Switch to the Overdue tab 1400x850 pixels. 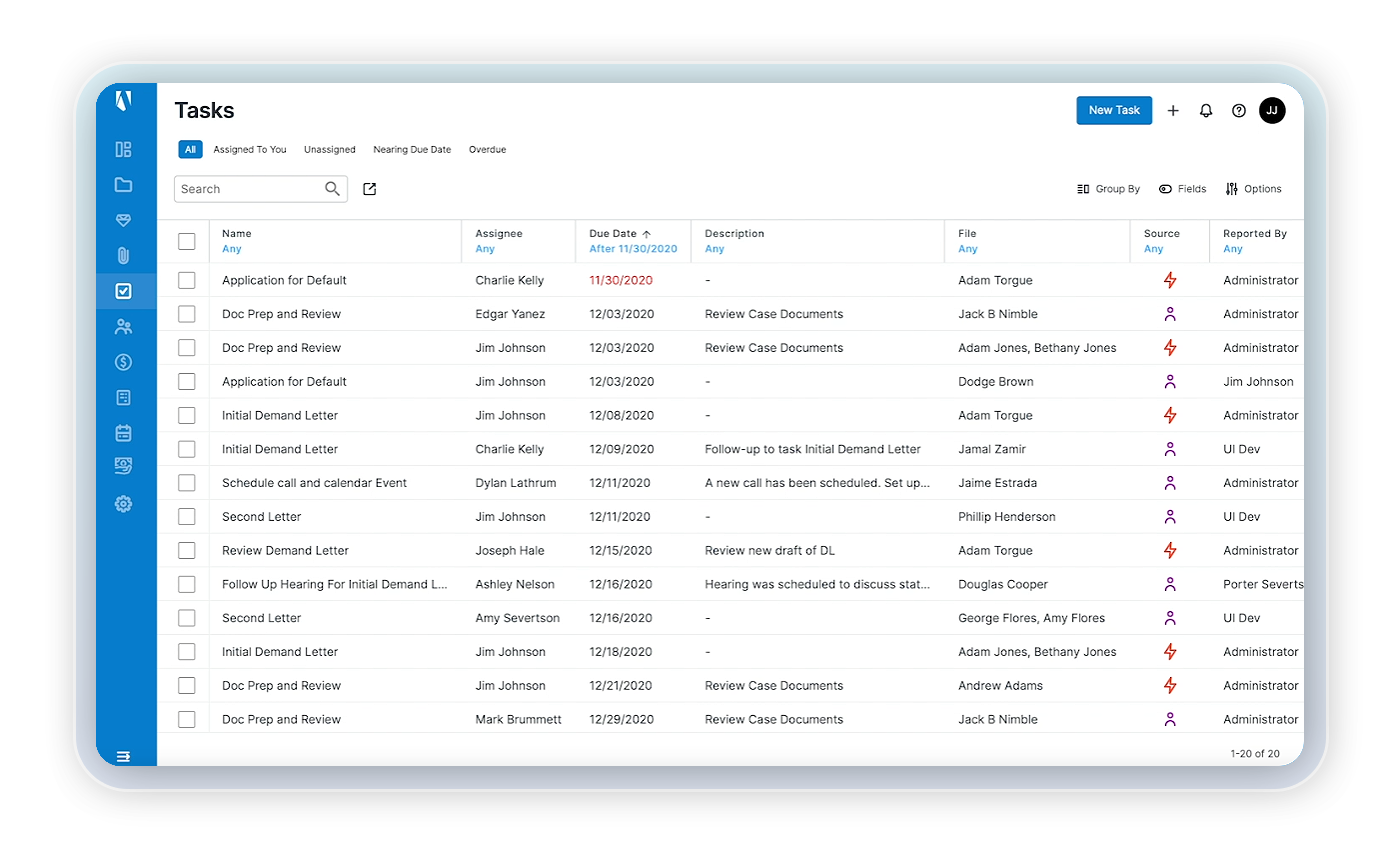click(x=487, y=150)
